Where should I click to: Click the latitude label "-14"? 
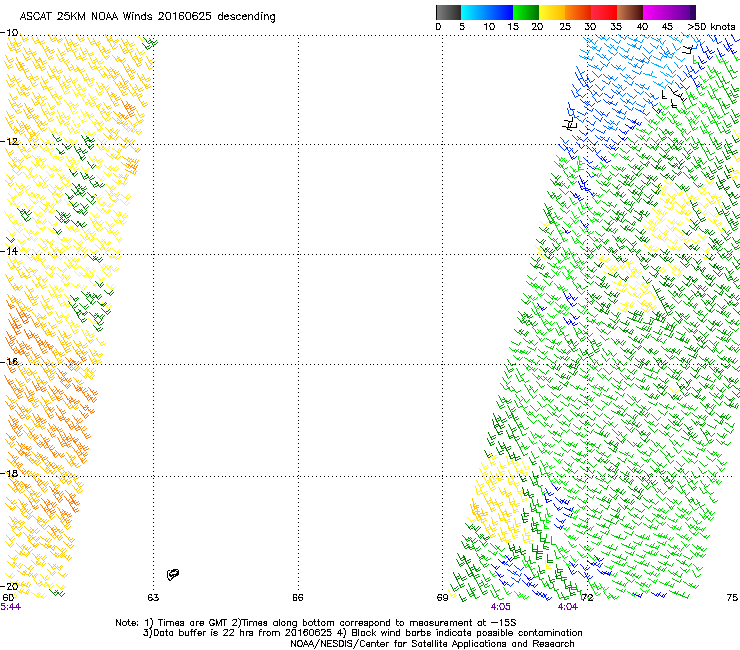pos(9,251)
